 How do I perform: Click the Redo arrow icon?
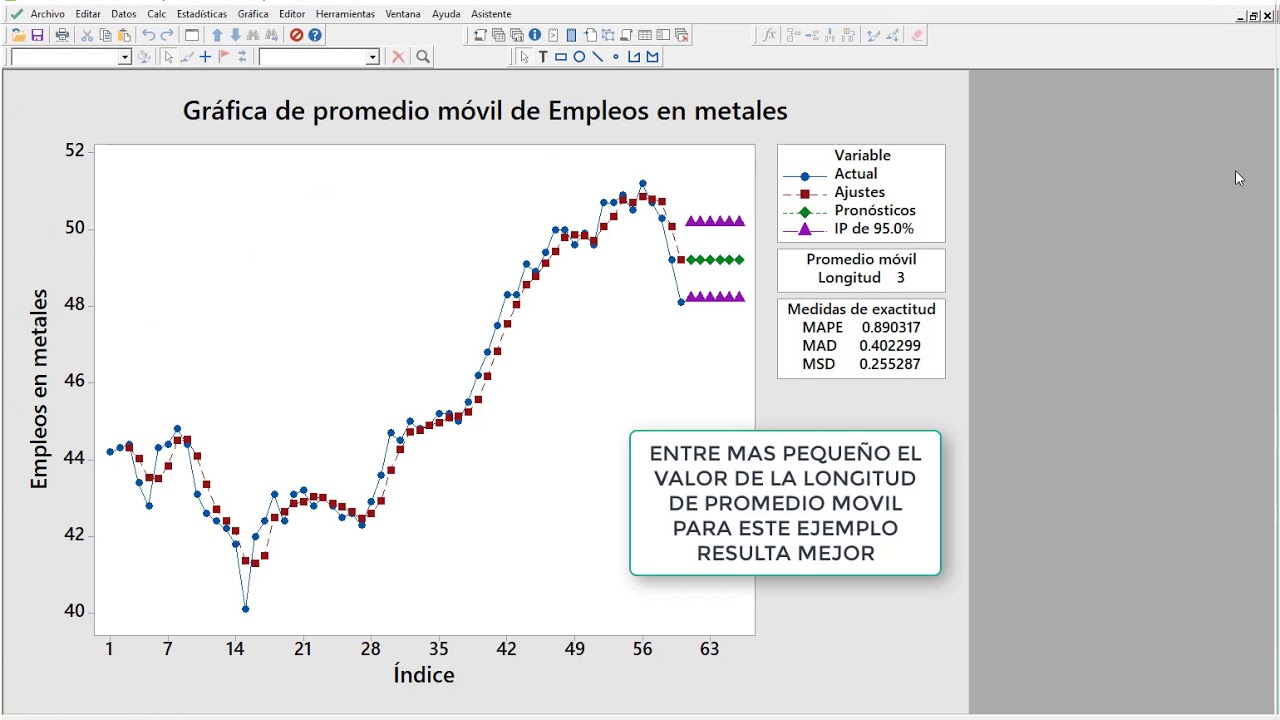tap(167, 35)
